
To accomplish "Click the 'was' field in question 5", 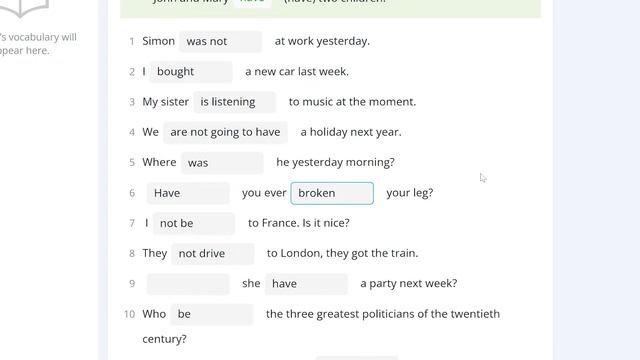I will click(222, 162).
